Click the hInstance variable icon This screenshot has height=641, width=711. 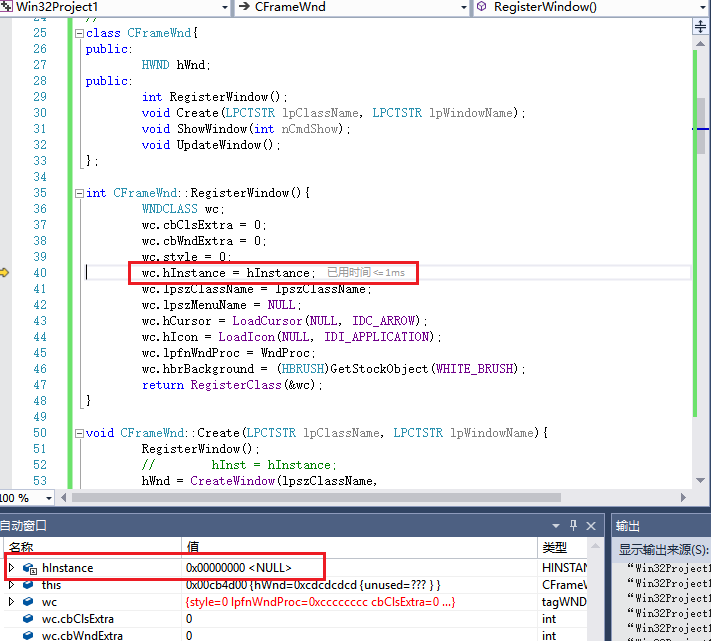click(29, 568)
